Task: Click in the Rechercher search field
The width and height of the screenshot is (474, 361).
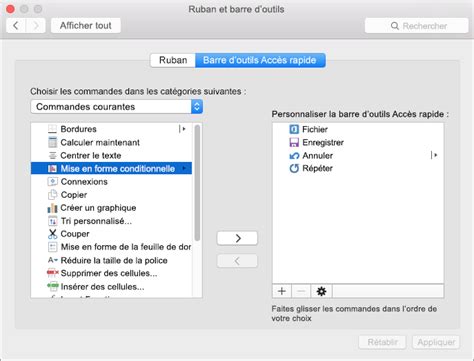Action: click(417, 26)
